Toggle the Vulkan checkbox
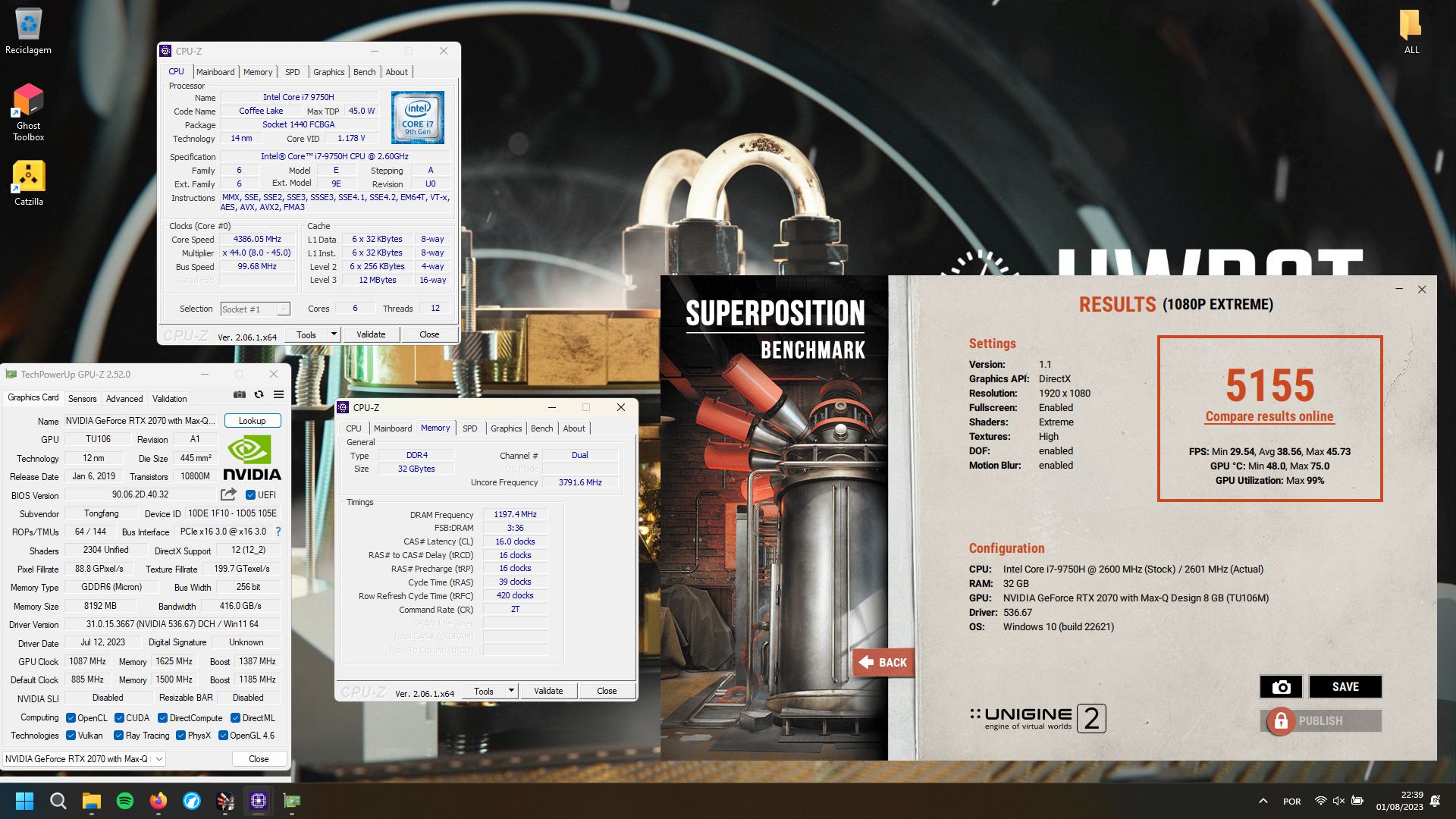 pyautogui.click(x=71, y=736)
